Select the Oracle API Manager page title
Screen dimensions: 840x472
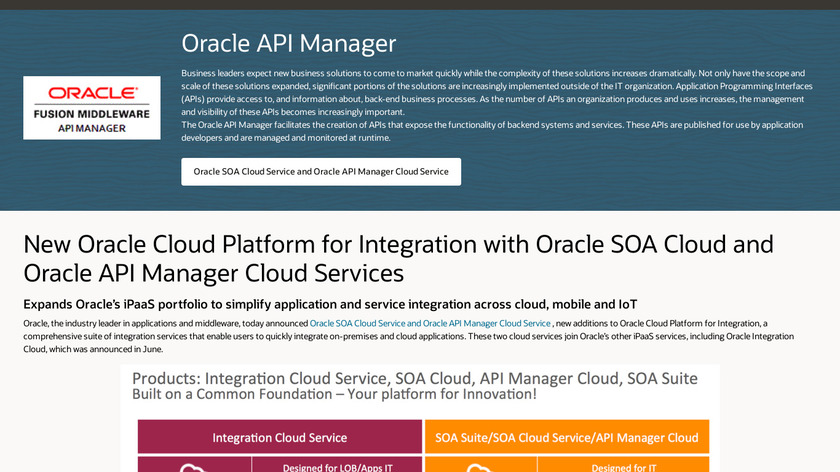tap(289, 44)
